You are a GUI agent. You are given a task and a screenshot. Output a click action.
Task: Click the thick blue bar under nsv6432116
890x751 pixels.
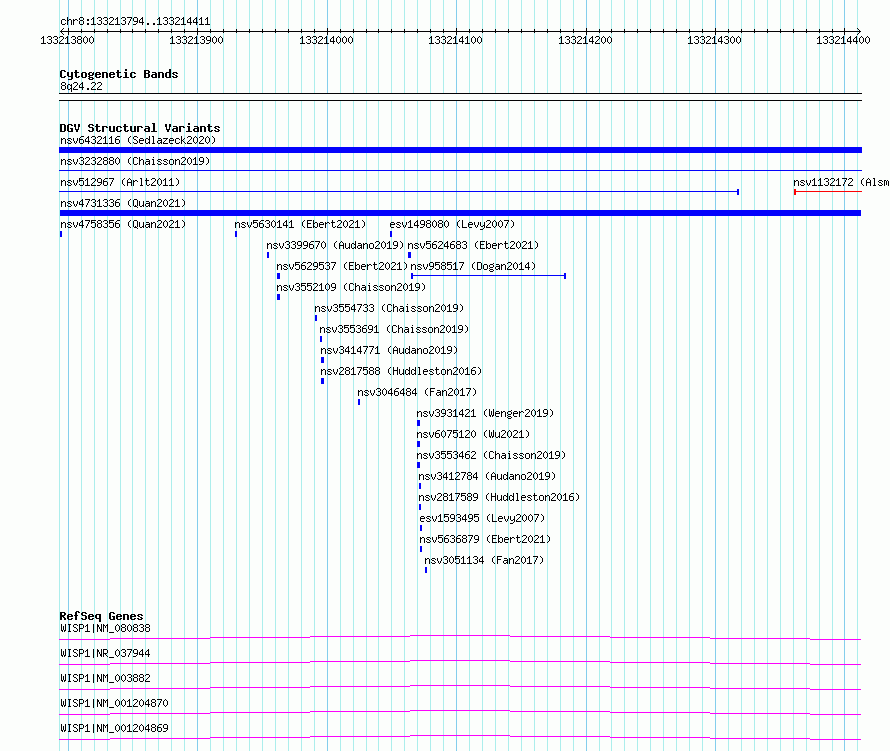(x=460, y=150)
